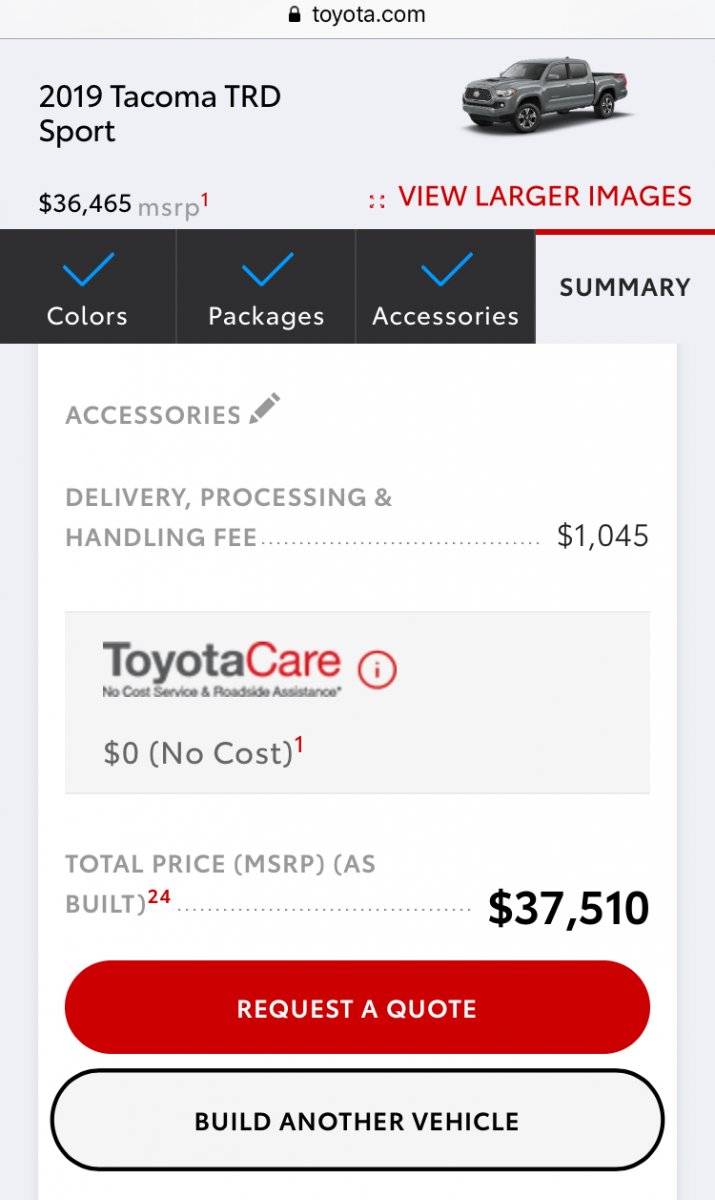
Task: Open the SUMMARY tab
Action: point(625,288)
